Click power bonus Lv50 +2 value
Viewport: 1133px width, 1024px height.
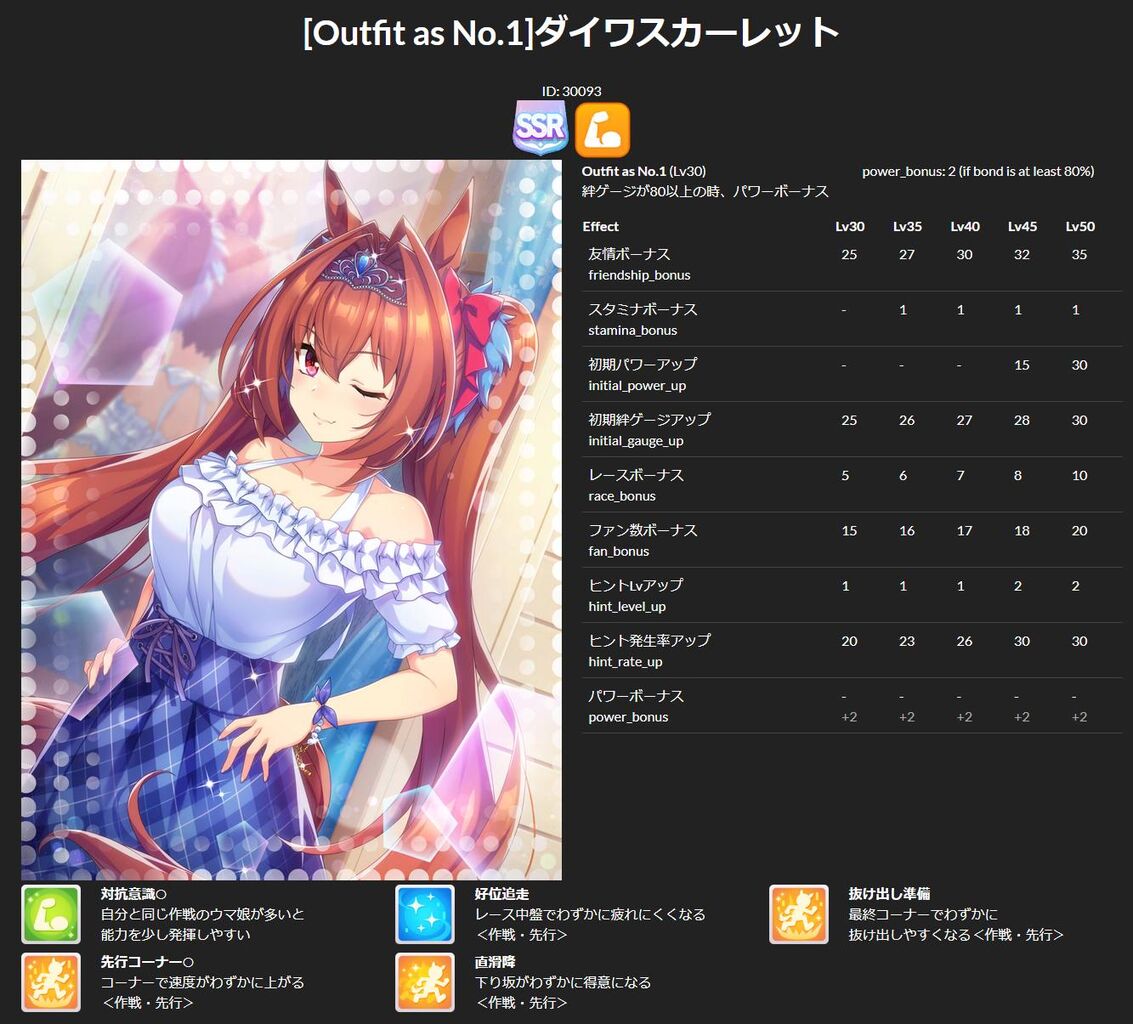coord(1079,718)
